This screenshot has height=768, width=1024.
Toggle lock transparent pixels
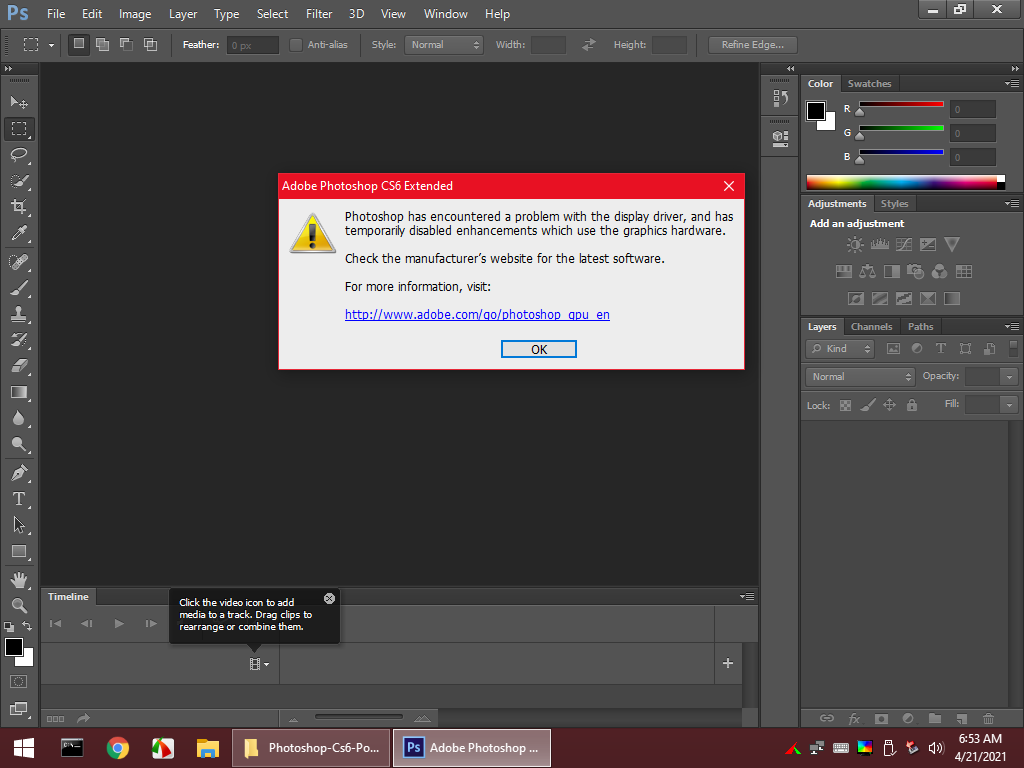coord(845,406)
